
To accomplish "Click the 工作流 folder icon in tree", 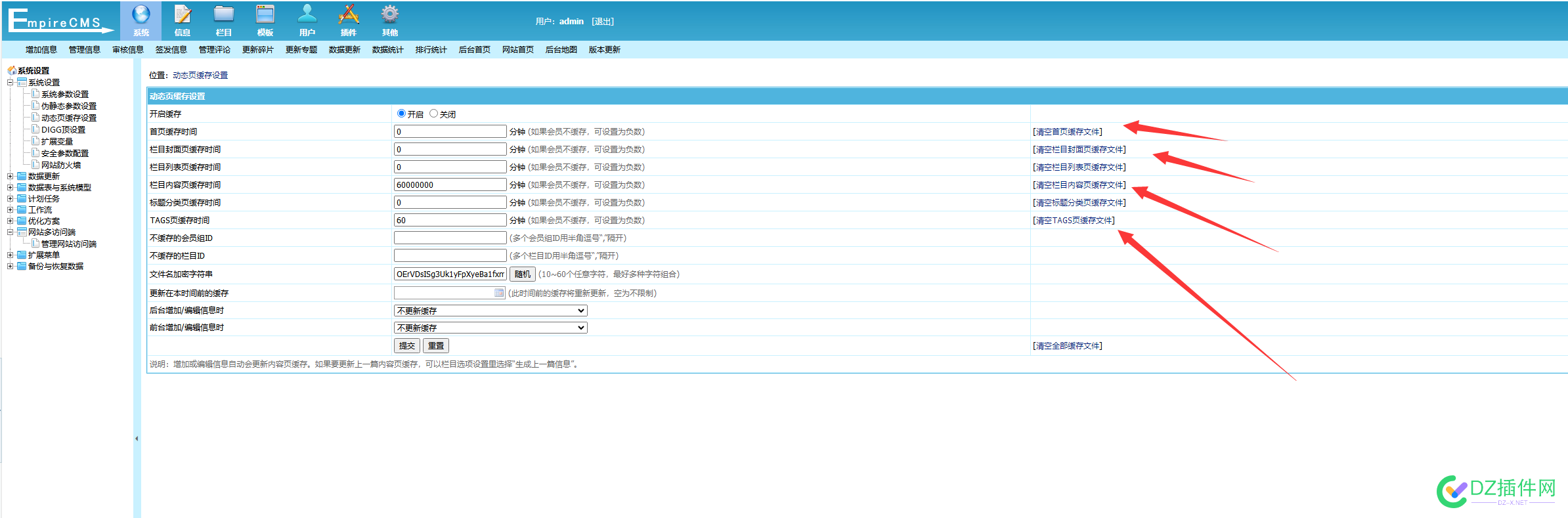I will (22, 209).
